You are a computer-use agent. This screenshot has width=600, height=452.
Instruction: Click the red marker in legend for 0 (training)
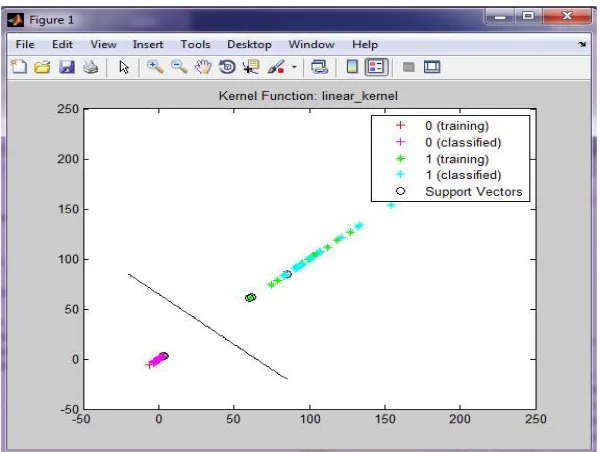[x=400, y=125]
